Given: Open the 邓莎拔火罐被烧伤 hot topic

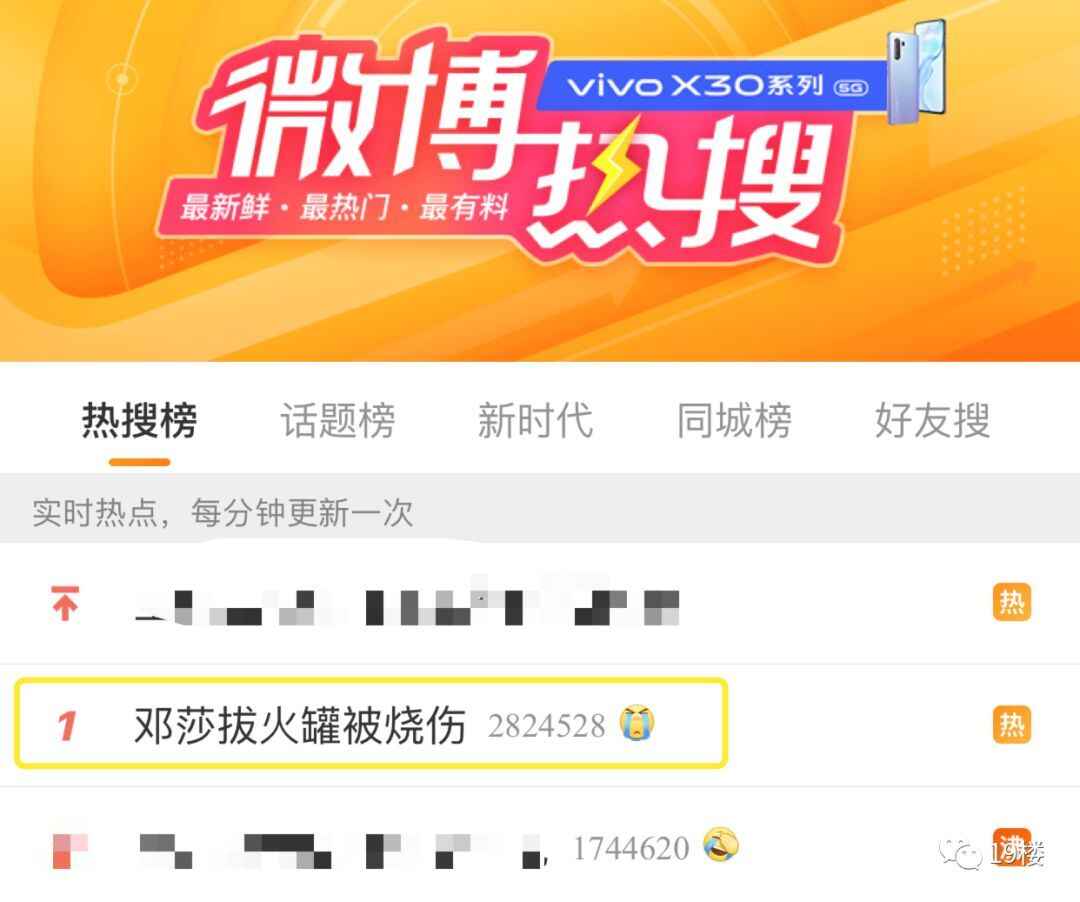Looking at the screenshot, I should pos(300,725).
